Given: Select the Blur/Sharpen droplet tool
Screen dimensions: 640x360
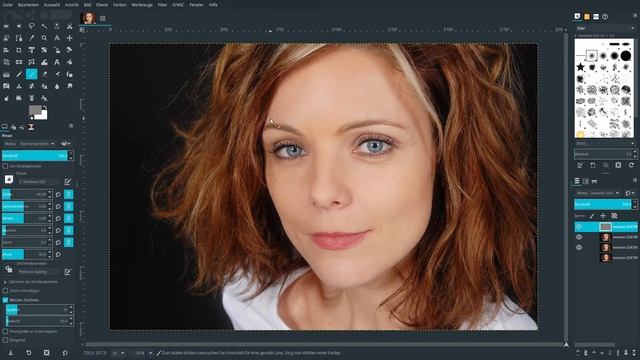Looking at the screenshot, I should coord(57,86).
